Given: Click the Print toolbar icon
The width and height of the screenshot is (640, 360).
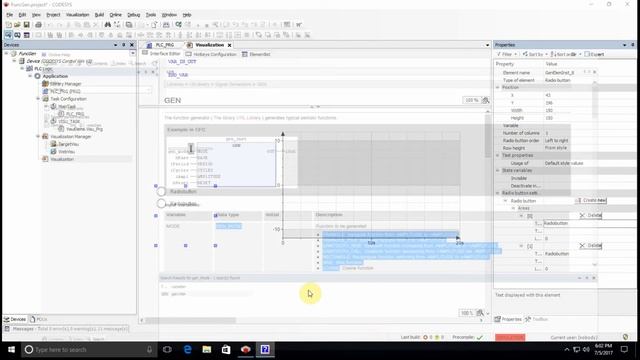Looking at the screenshot, I should coord(38,25).
